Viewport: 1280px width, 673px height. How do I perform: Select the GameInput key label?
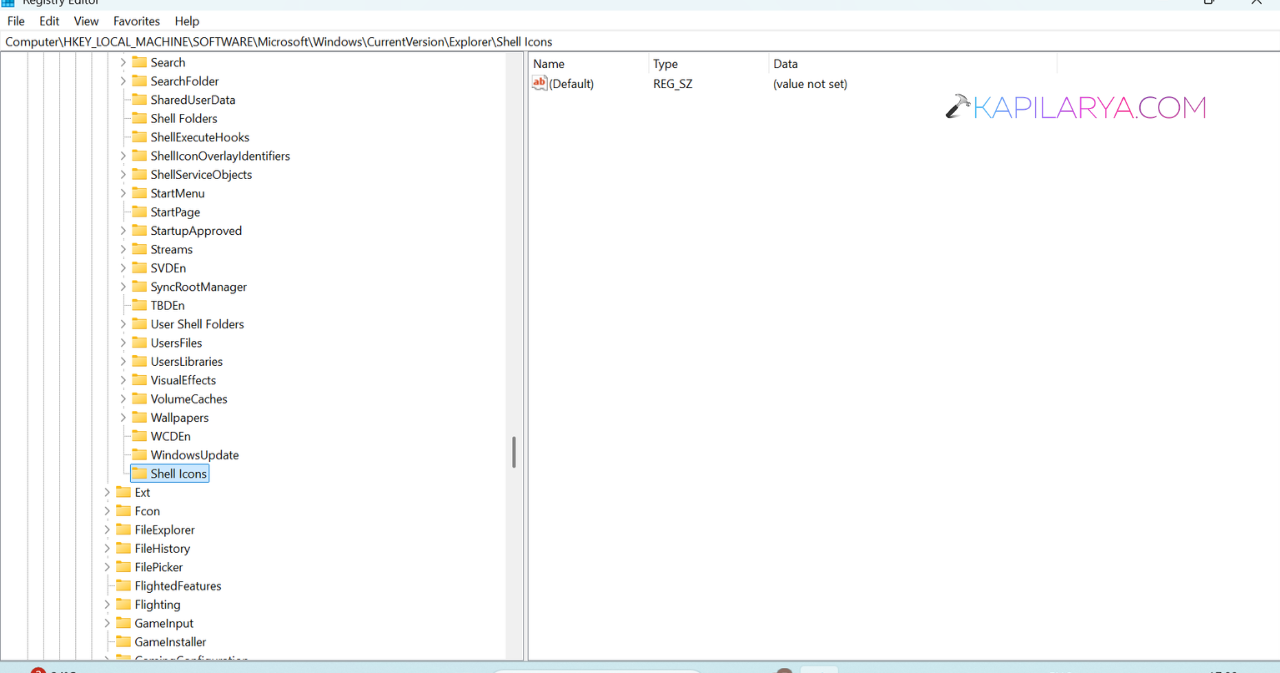pyautogui.click(x=164, y=623)
